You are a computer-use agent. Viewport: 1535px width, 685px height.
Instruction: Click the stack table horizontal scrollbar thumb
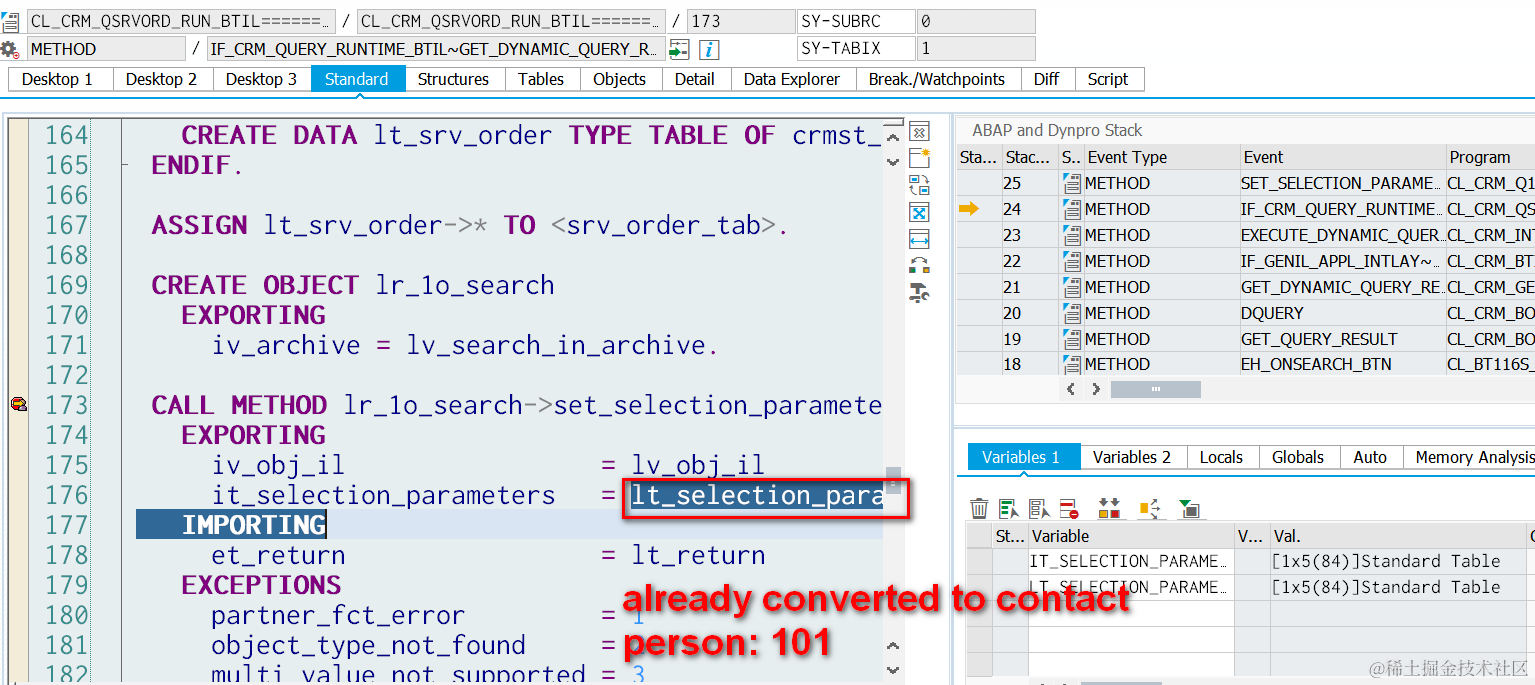pyautogui.click(x=1155, y=389)
